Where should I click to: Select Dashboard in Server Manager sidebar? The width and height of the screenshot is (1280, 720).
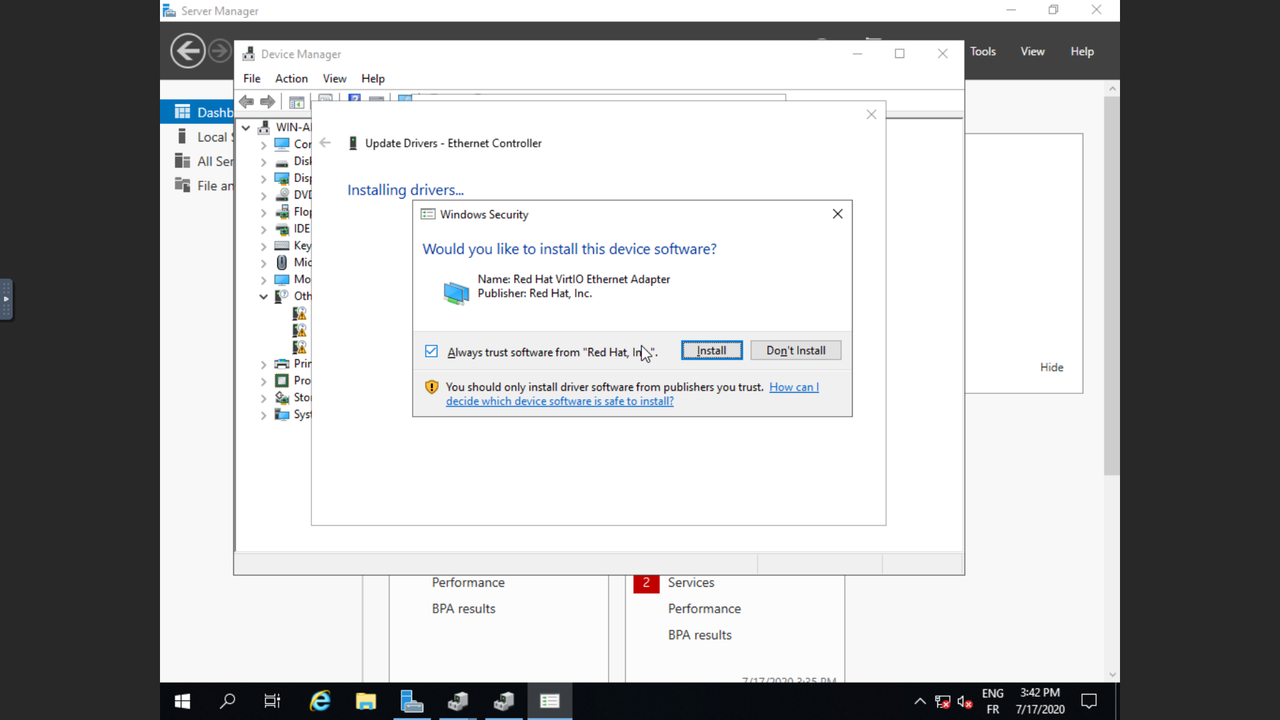(x=198, y=112)
